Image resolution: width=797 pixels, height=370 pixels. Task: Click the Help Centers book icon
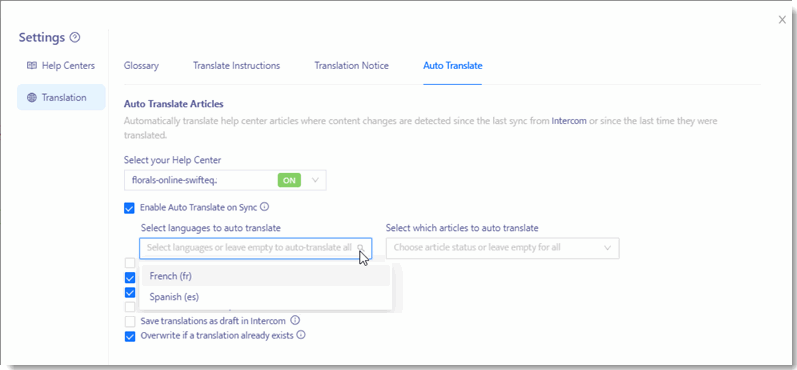[32, 66]
